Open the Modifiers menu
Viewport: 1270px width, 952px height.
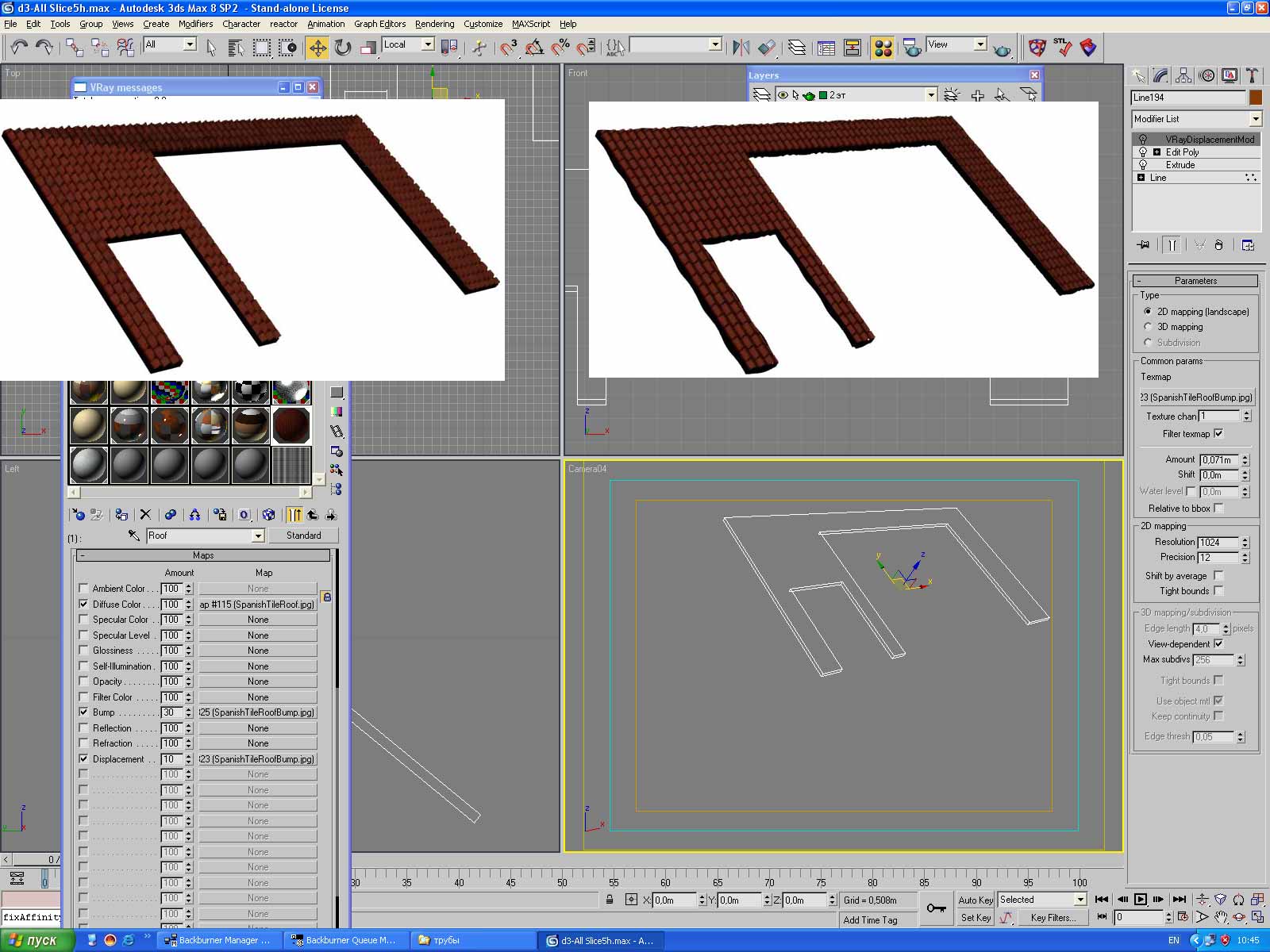[195, 24]
